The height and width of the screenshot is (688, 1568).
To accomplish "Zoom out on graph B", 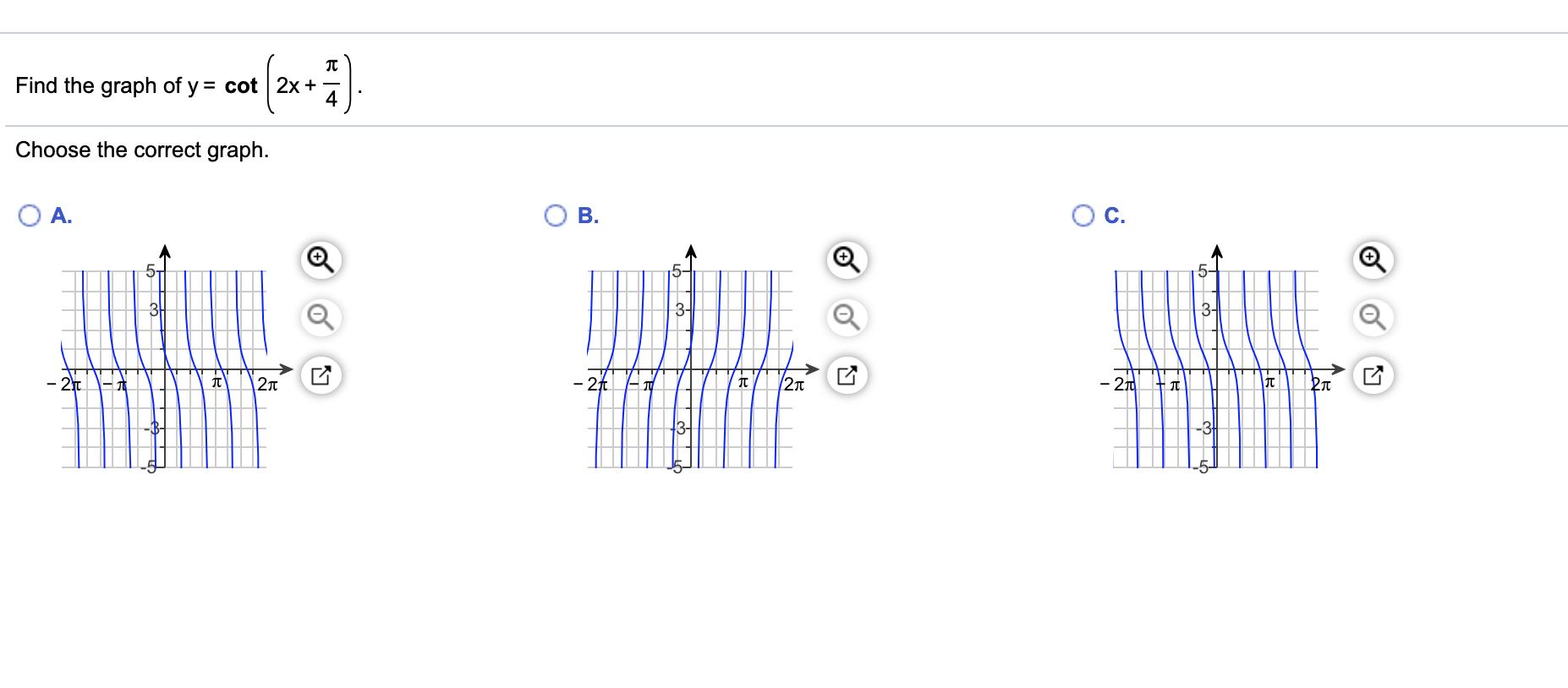I will click(x=846, y=318).
